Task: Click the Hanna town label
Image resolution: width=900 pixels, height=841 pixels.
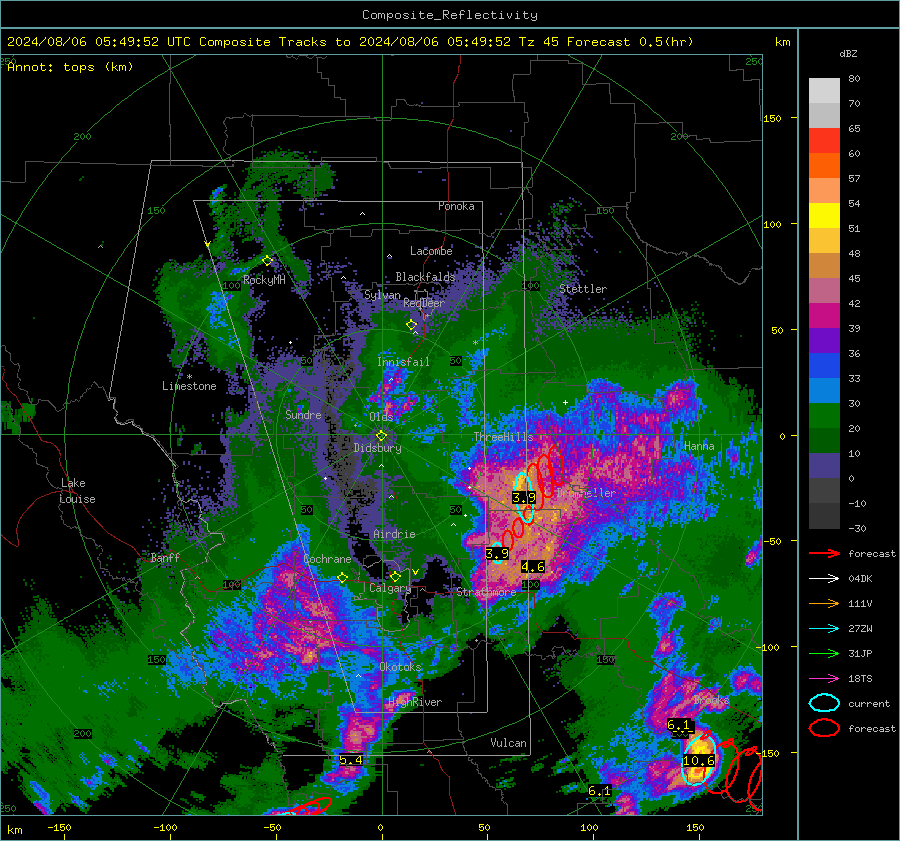Action: (x=699, y=446)
